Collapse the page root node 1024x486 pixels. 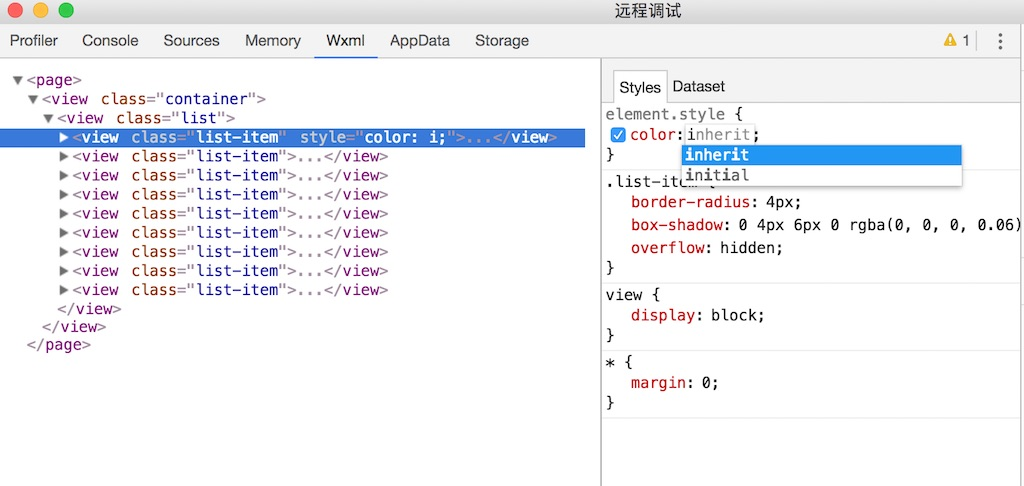18,80
